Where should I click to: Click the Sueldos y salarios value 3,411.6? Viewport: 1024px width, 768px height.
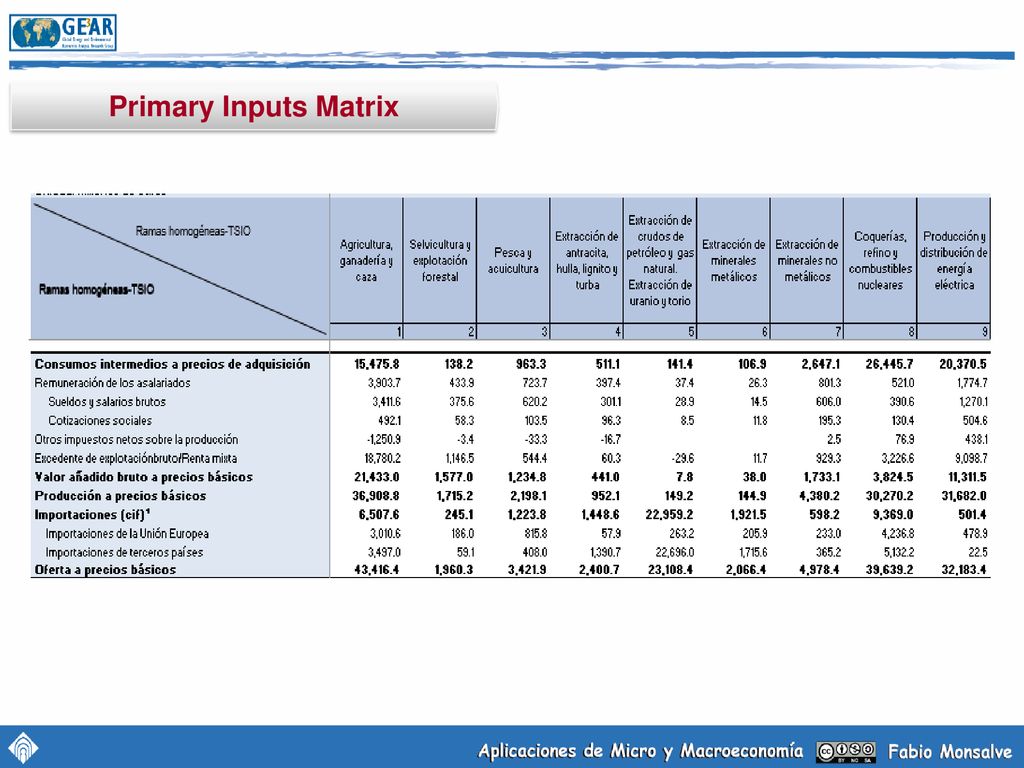coord(386,402)
